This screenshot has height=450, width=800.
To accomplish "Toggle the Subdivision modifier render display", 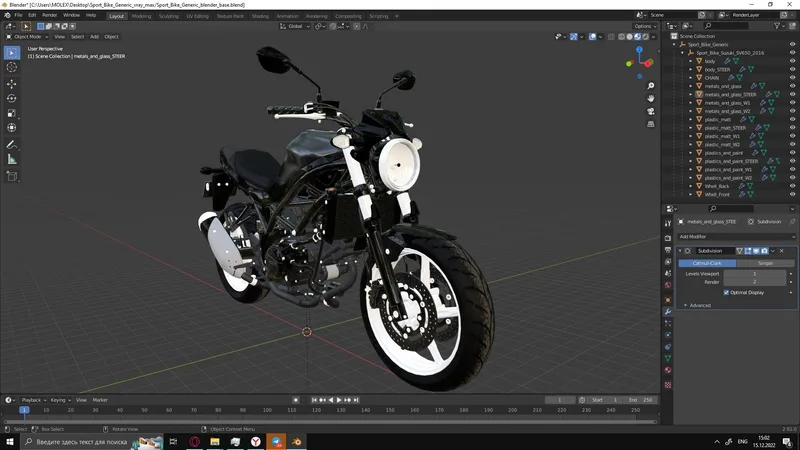I will coord(764,251).
